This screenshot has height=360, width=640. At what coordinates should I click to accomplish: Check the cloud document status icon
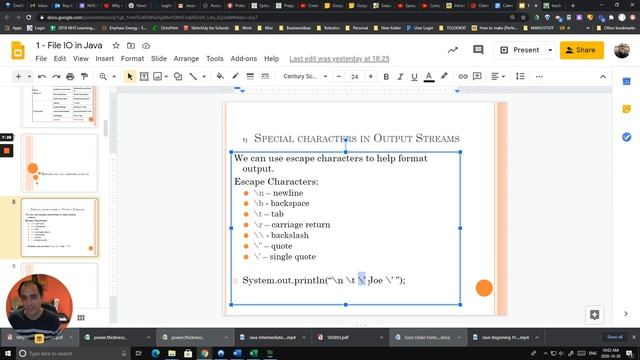[146, 45]
